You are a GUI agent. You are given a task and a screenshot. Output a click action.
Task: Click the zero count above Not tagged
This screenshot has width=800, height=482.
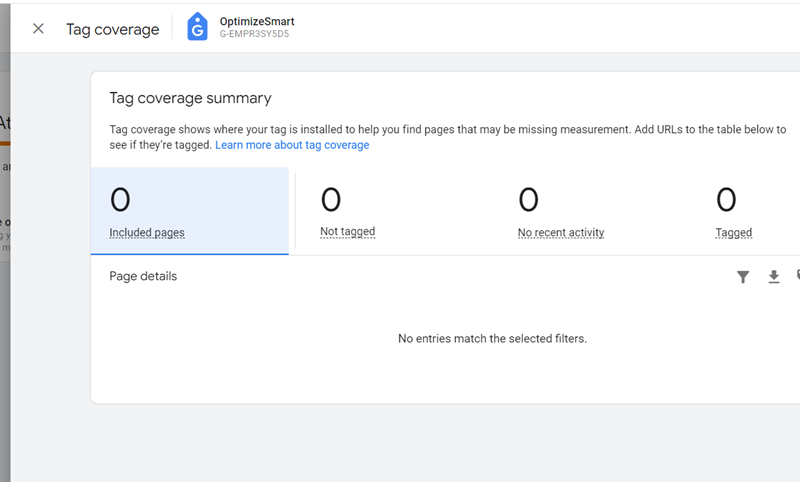click(x=330, y=201)
